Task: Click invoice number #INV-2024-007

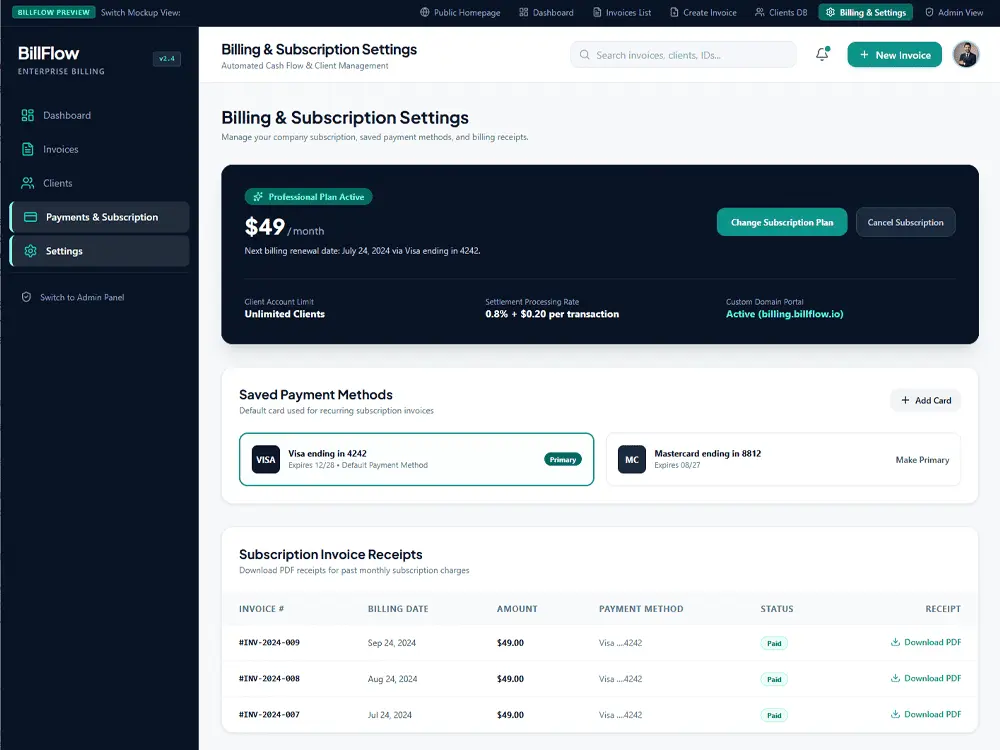Action: pyautogui.click(x=269, y=714)
